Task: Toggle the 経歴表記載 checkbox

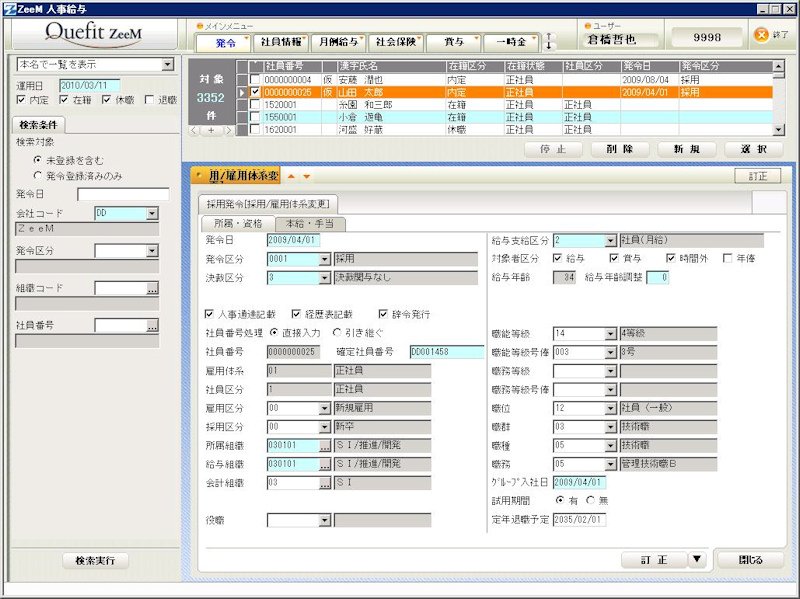Action: (296, 314)
